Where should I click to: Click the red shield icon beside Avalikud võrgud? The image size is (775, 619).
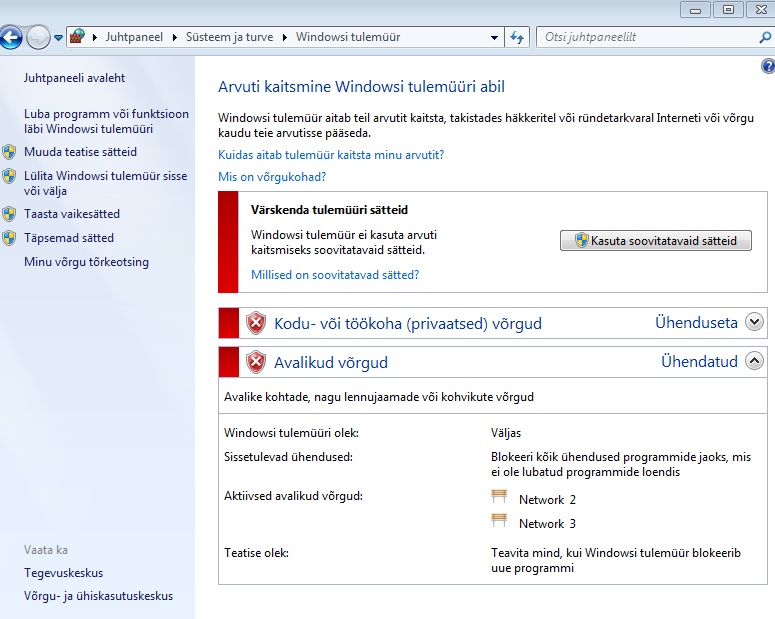pos(256,362)
